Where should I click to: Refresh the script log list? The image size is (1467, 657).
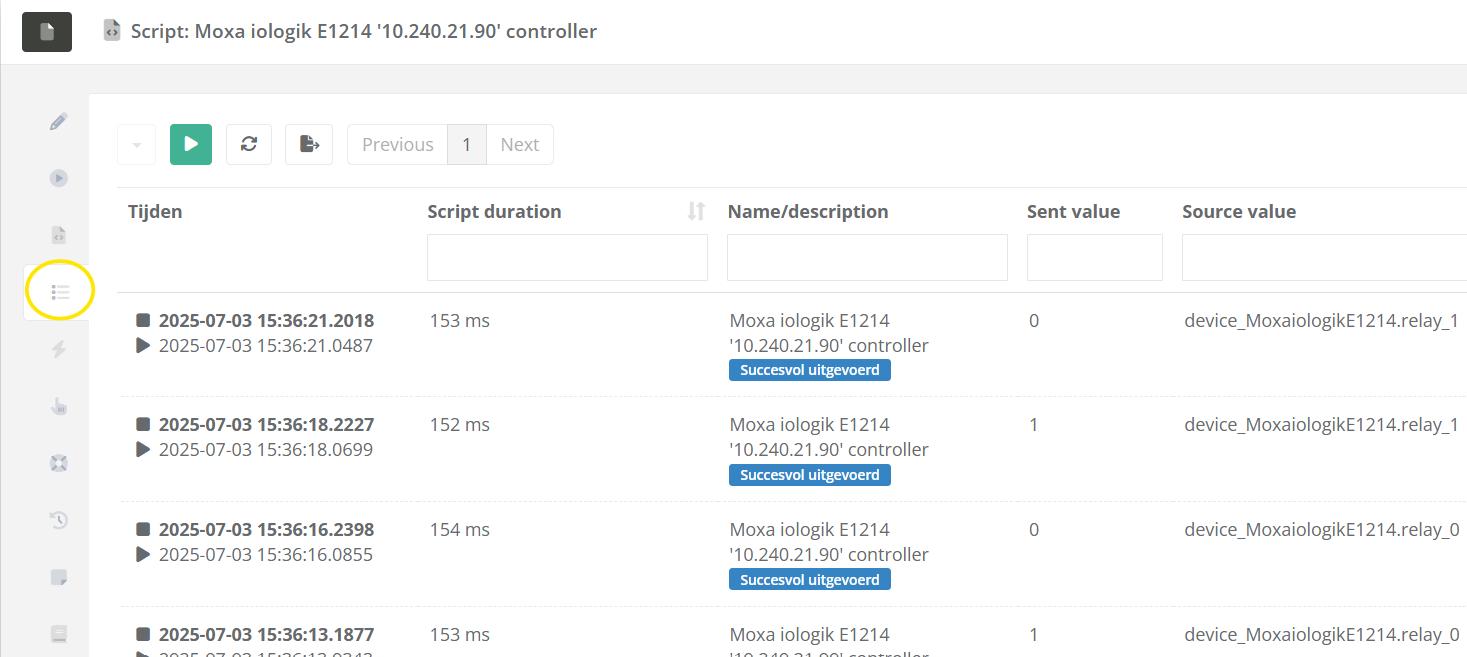[x=249, y=144]
